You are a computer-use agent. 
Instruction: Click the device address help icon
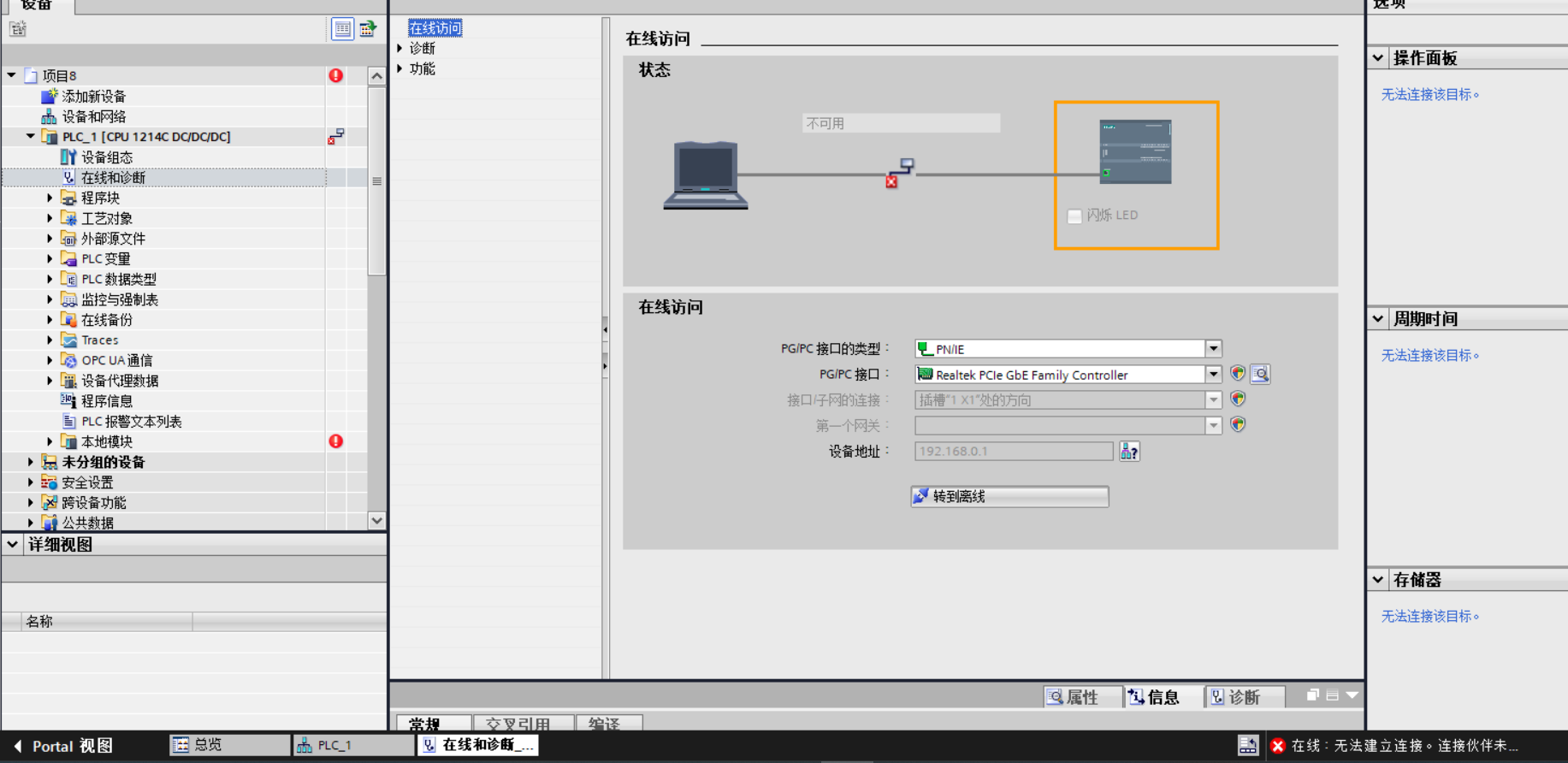[x=1129, y=452]
